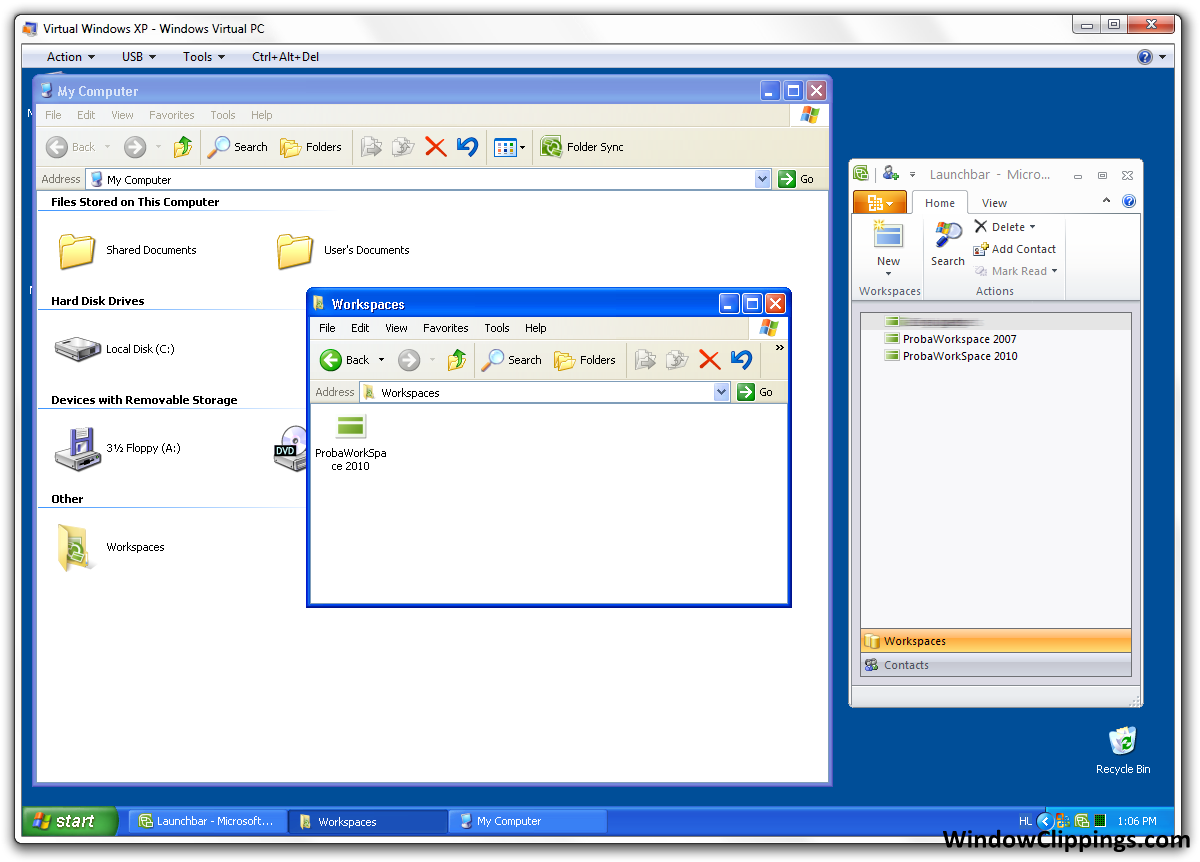Viewport: 1200px width, 862px height.
Task: Click Go button in Workspaces window
Action: [x=756, y=392]
